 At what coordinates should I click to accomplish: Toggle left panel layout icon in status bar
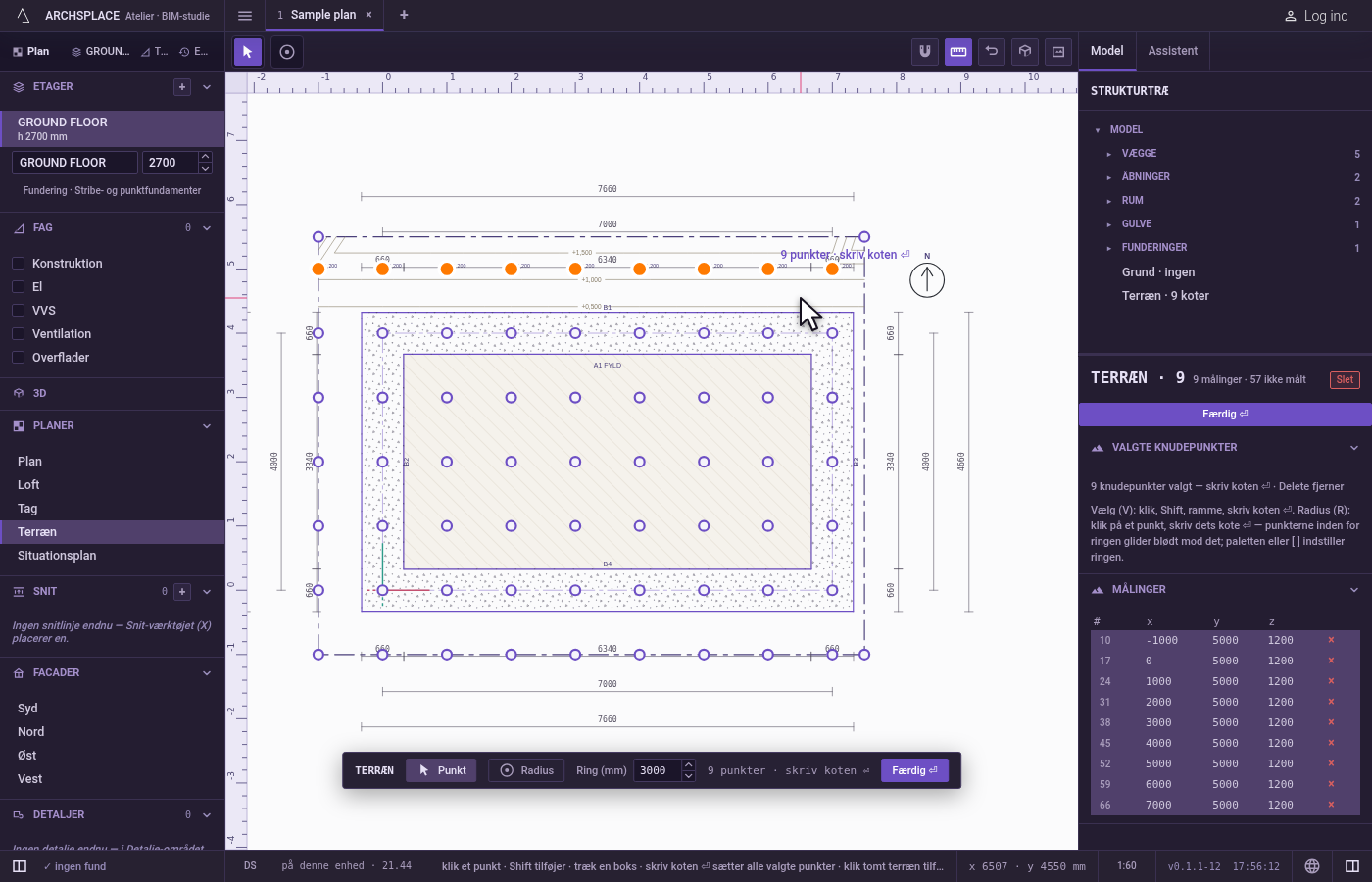20,866
